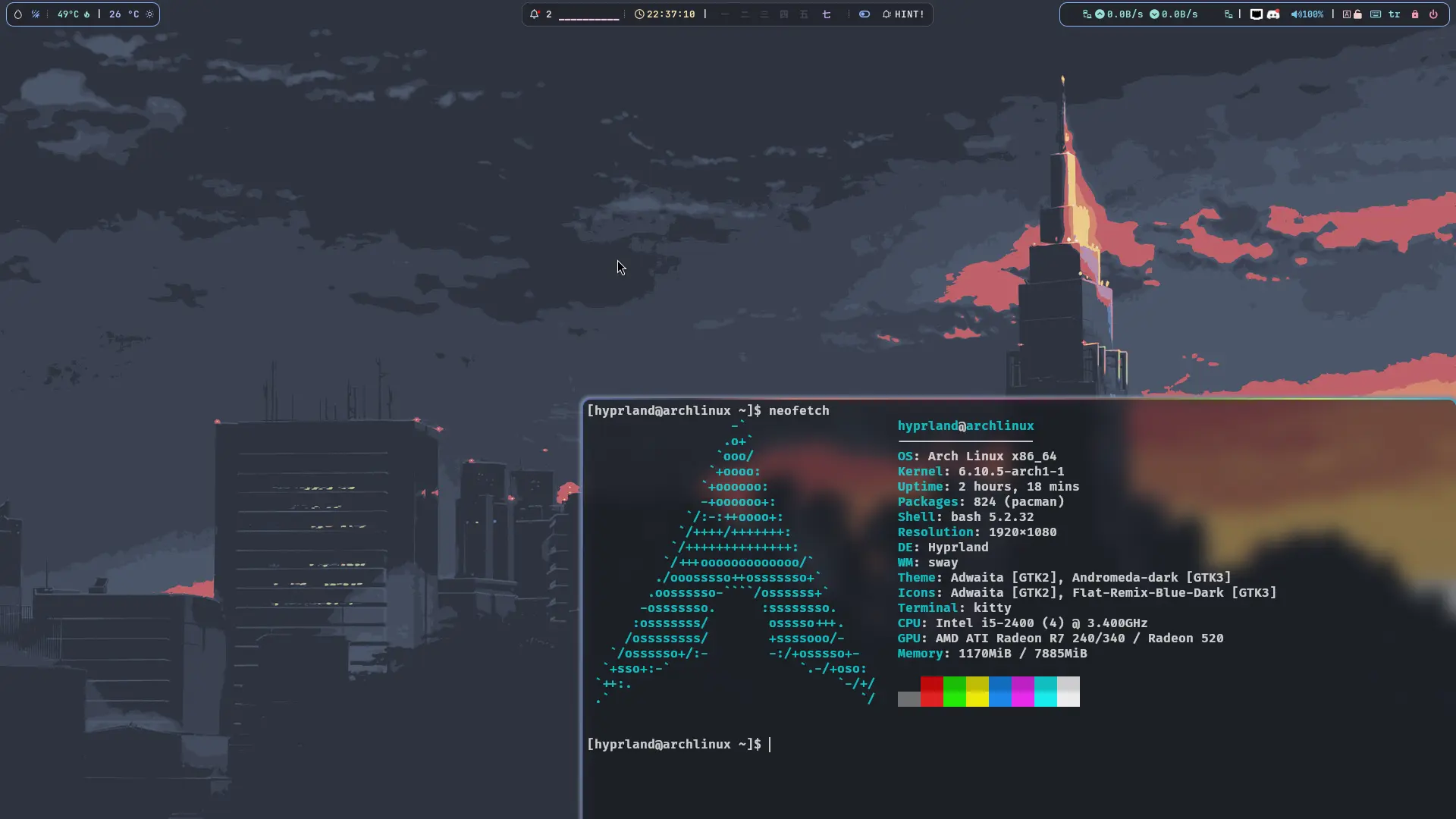Switch to workspace 三 (three)
Image resolution: width=1456 pixels, height=819 pixels.
coord(764,14)
